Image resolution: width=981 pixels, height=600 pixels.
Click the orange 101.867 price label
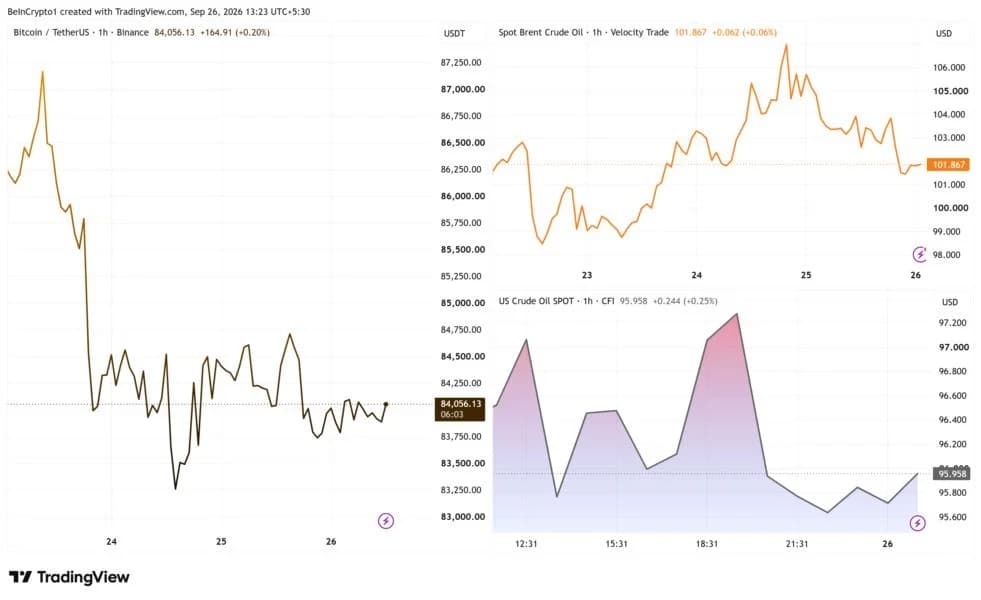pyautogui.click(x=948, y=165)
